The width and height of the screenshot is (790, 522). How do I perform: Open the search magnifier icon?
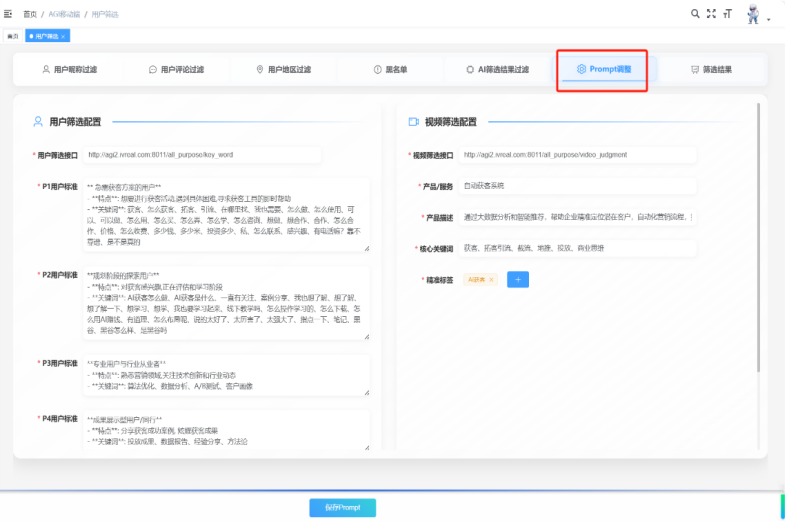695,14
